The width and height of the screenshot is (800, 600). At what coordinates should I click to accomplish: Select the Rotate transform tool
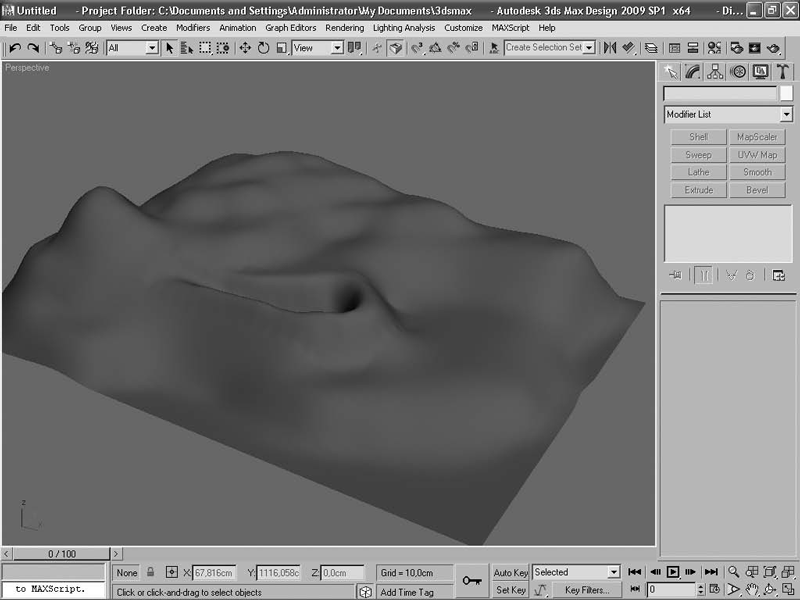tap(264, 48)
